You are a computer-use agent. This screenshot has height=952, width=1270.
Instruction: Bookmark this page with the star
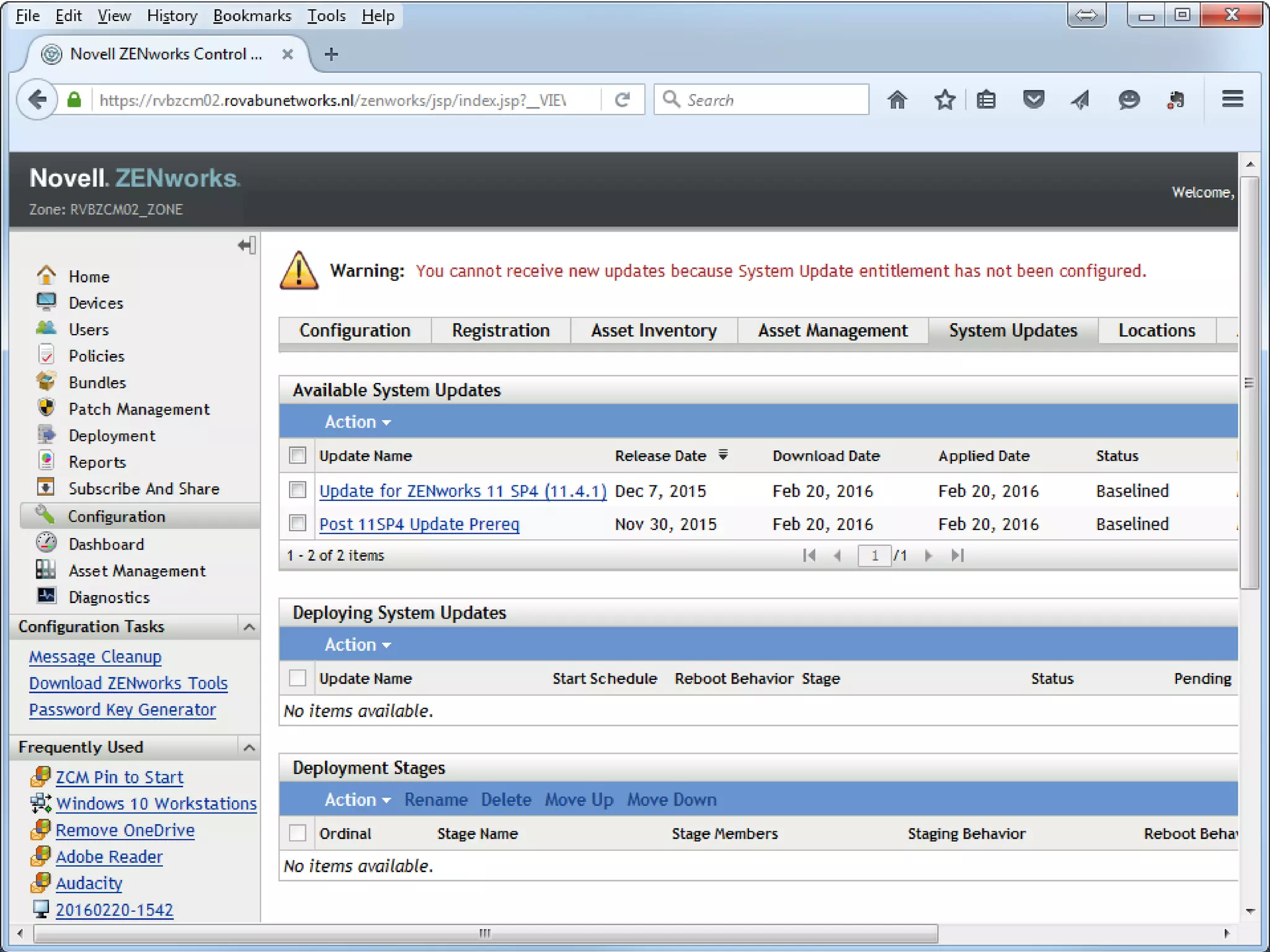[x=944, y=100]
